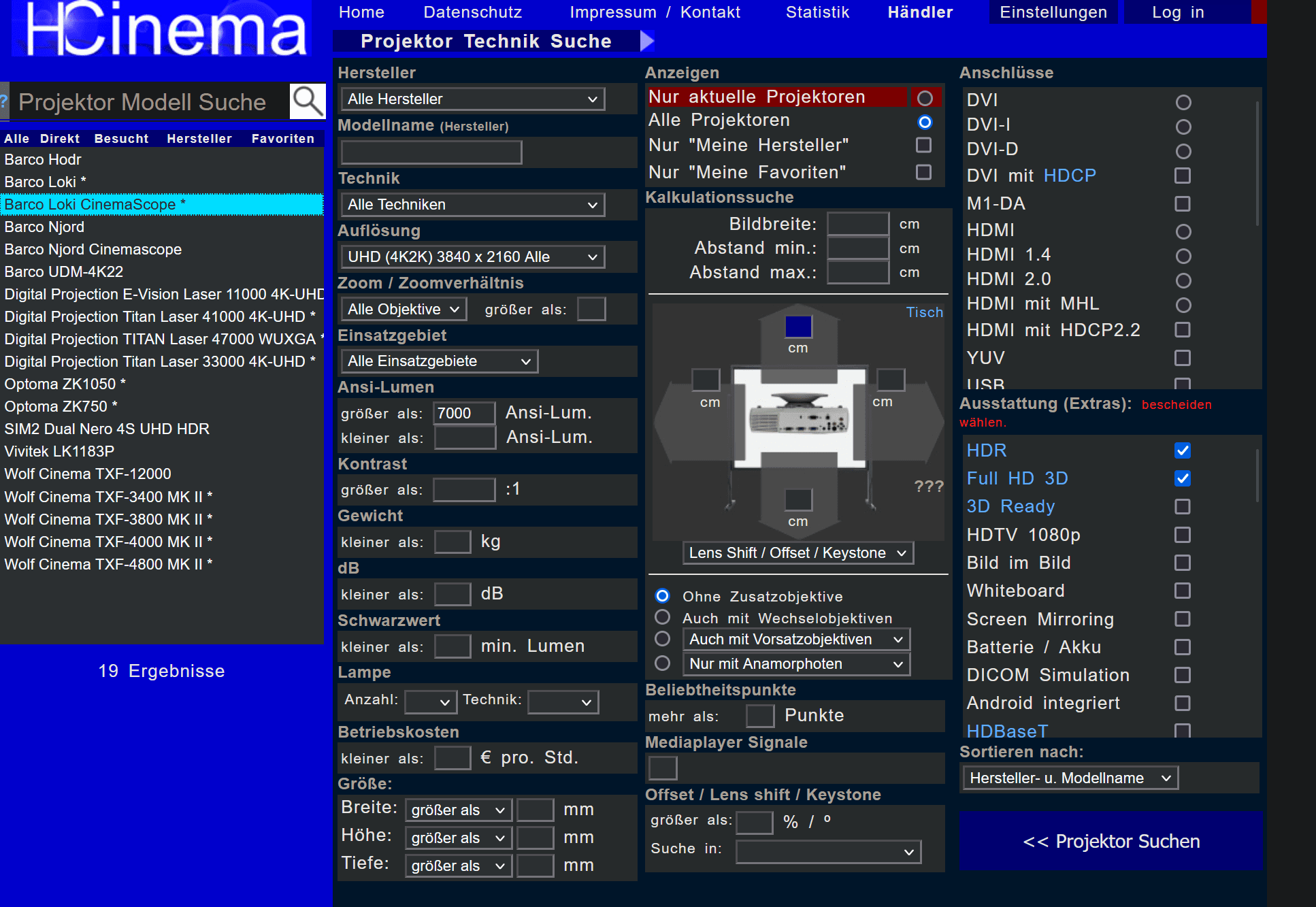Open the Nur mit Anamorphoten dropdown
This screenshot has height=907, width=1316.
tap(796, 664)
